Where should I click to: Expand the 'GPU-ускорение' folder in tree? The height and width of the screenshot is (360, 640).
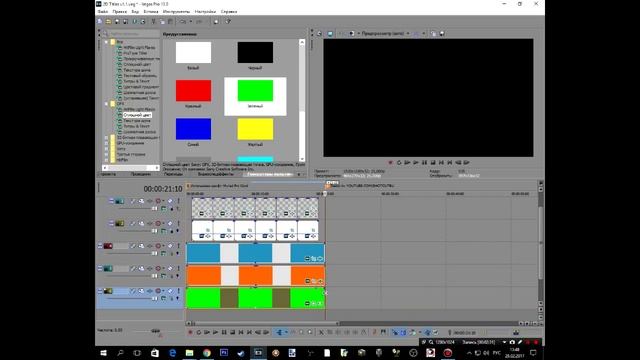pyautogui.click(x=107, y=143)
